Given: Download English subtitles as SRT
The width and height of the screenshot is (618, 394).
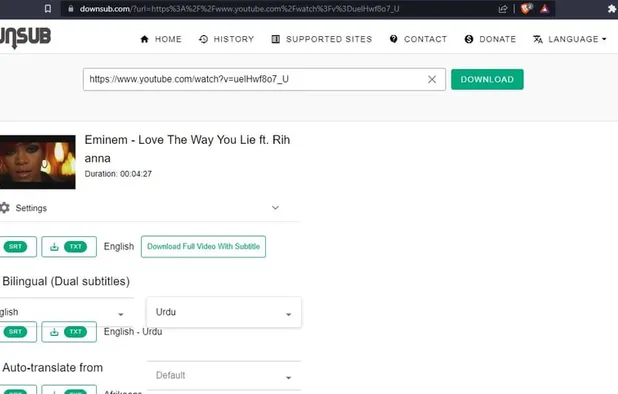Looking at the screenshot, I should click(x=18, y=247).
